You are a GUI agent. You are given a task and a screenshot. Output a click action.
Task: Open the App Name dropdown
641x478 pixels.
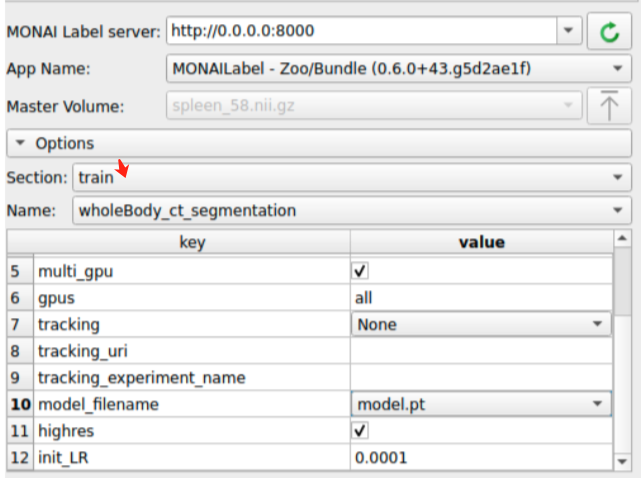[399, 69]
